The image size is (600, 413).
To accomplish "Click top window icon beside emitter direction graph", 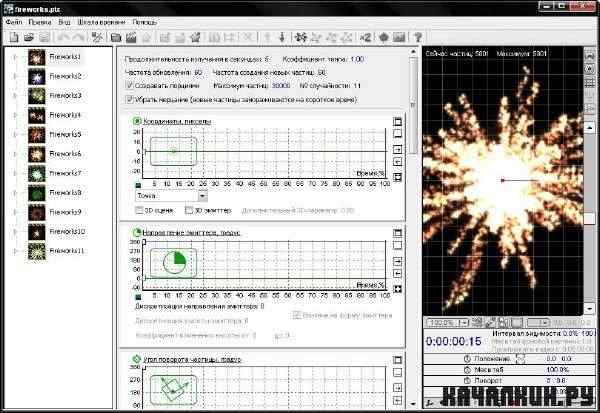I will pyautogui.click(x=398, y=233).
